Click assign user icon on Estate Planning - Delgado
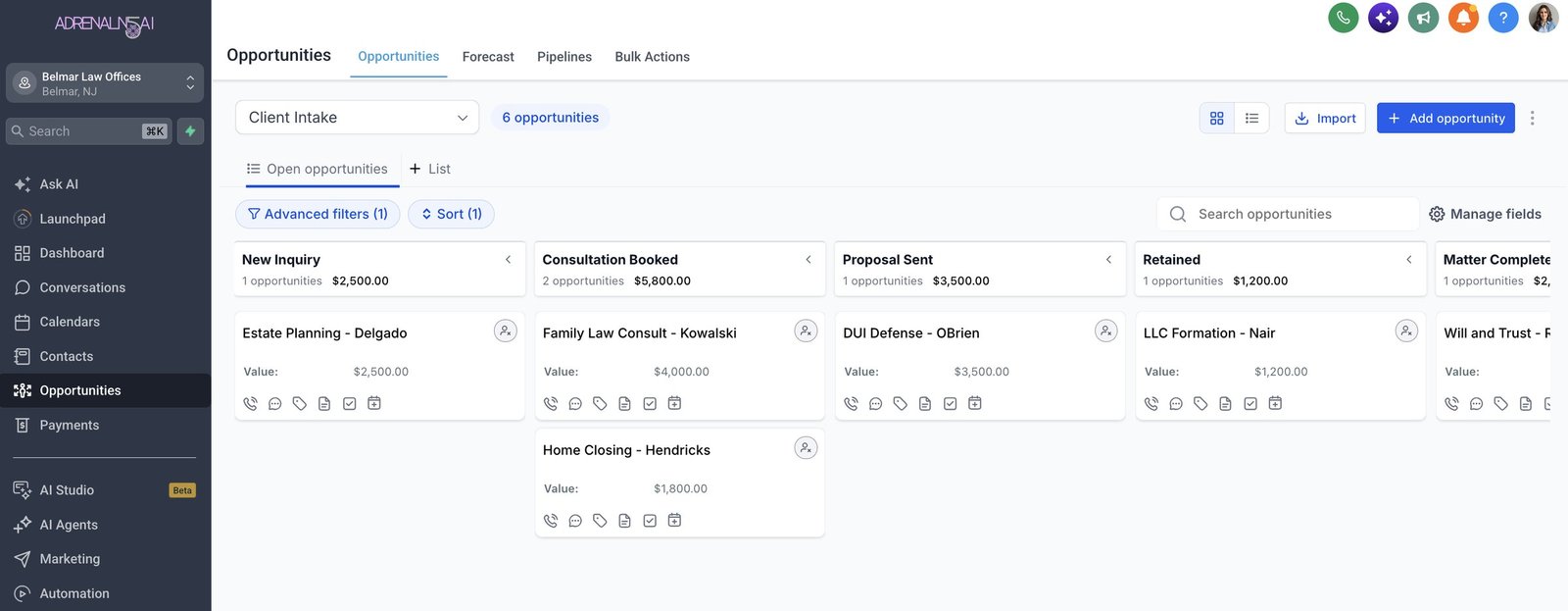This screenshot has height=611, width=1568. [505, 331]
